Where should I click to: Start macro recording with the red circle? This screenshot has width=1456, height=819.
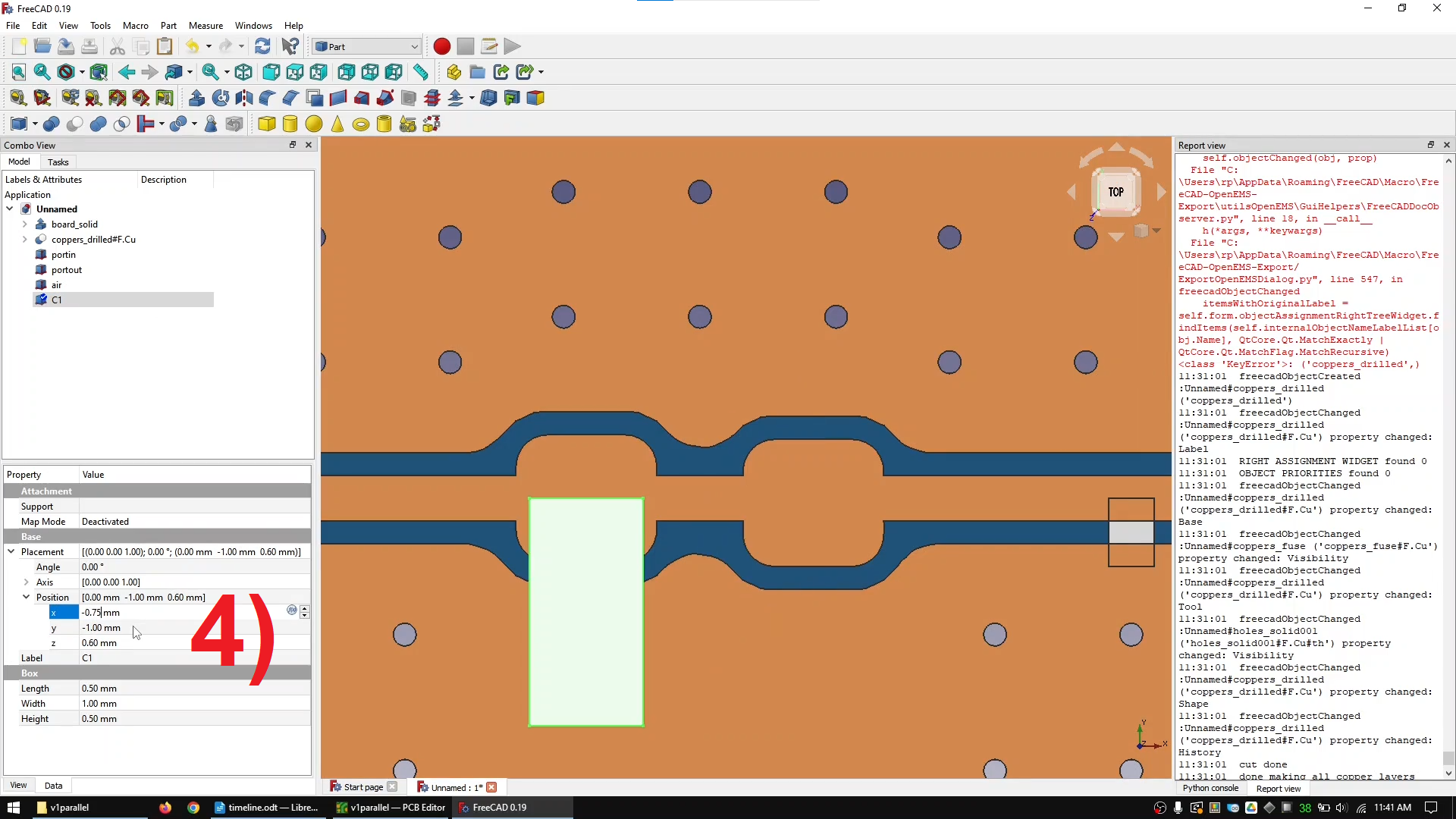(442, 46)
